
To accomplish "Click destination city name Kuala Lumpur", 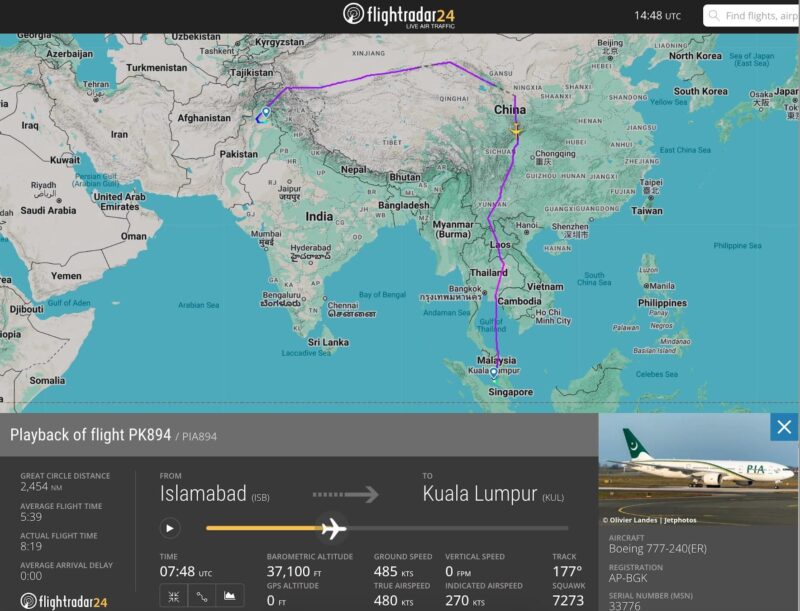I will click(x=480, y=494).
